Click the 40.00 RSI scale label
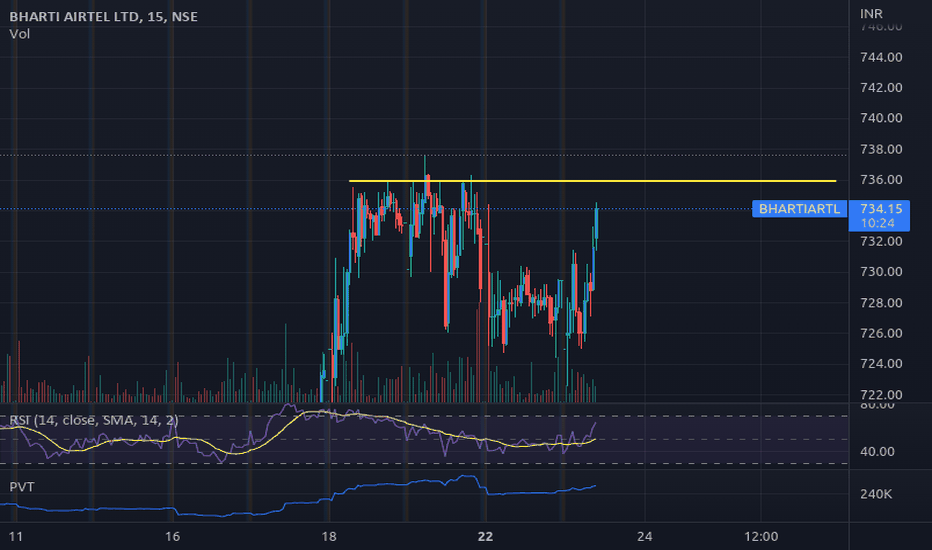 (x=877, y=452)
